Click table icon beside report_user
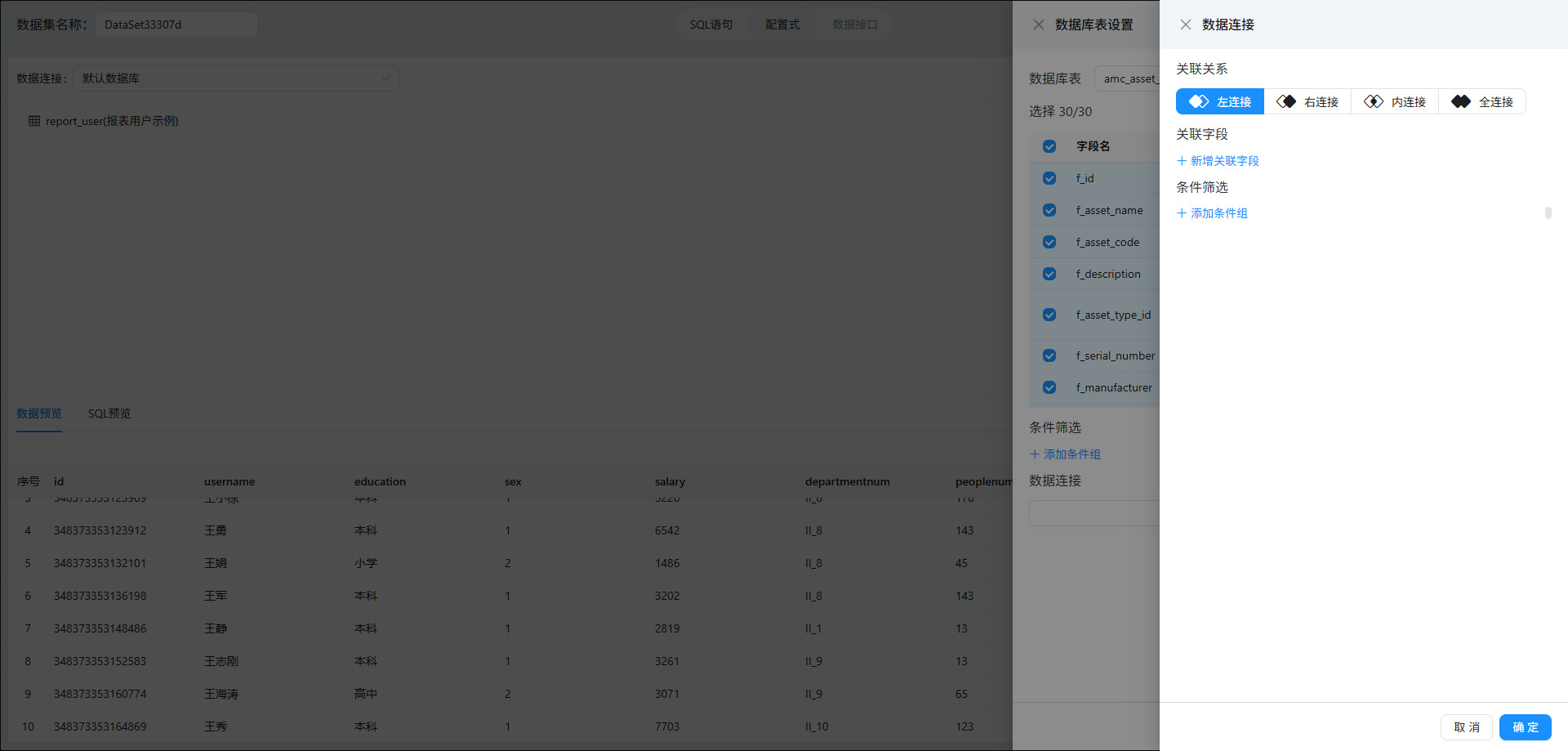The width and height of the screenshot is (1568, 751). point(34,121)
